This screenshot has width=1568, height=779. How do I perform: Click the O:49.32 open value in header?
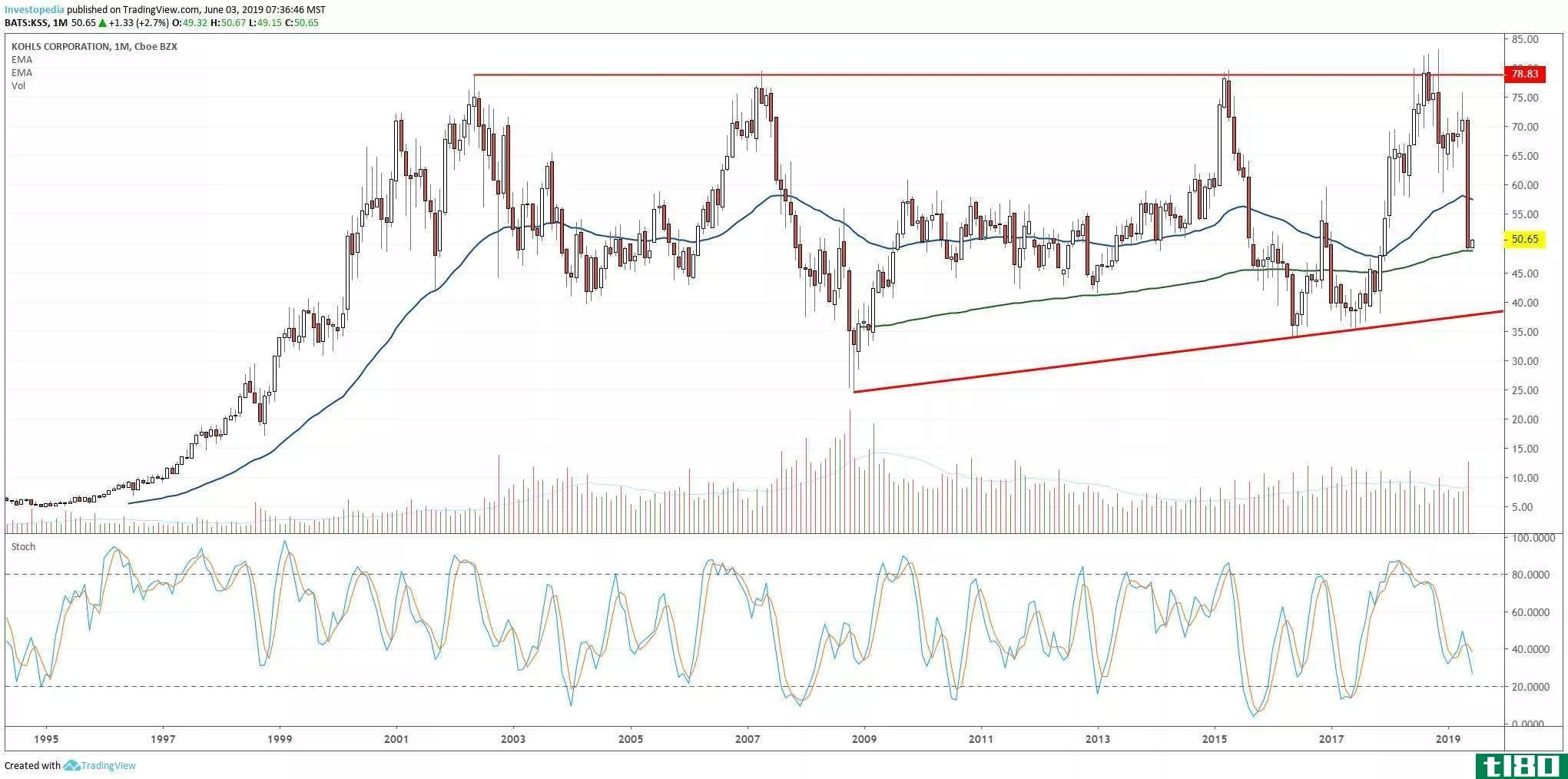click(191, 23)
